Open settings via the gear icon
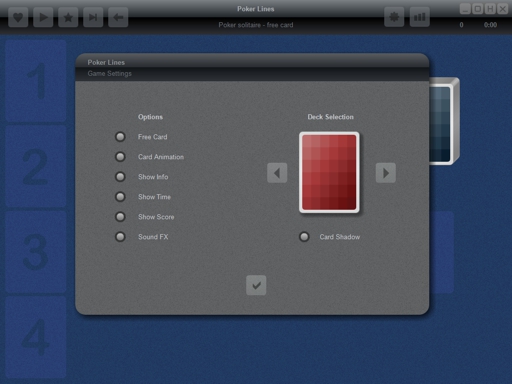 (394, 17)
